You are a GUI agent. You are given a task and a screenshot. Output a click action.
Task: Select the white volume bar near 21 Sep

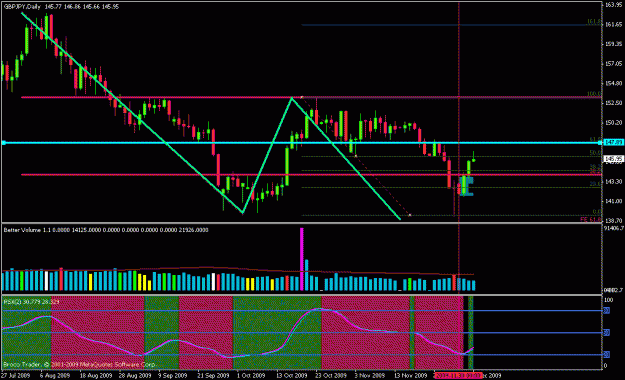click(x=214, y=282)
